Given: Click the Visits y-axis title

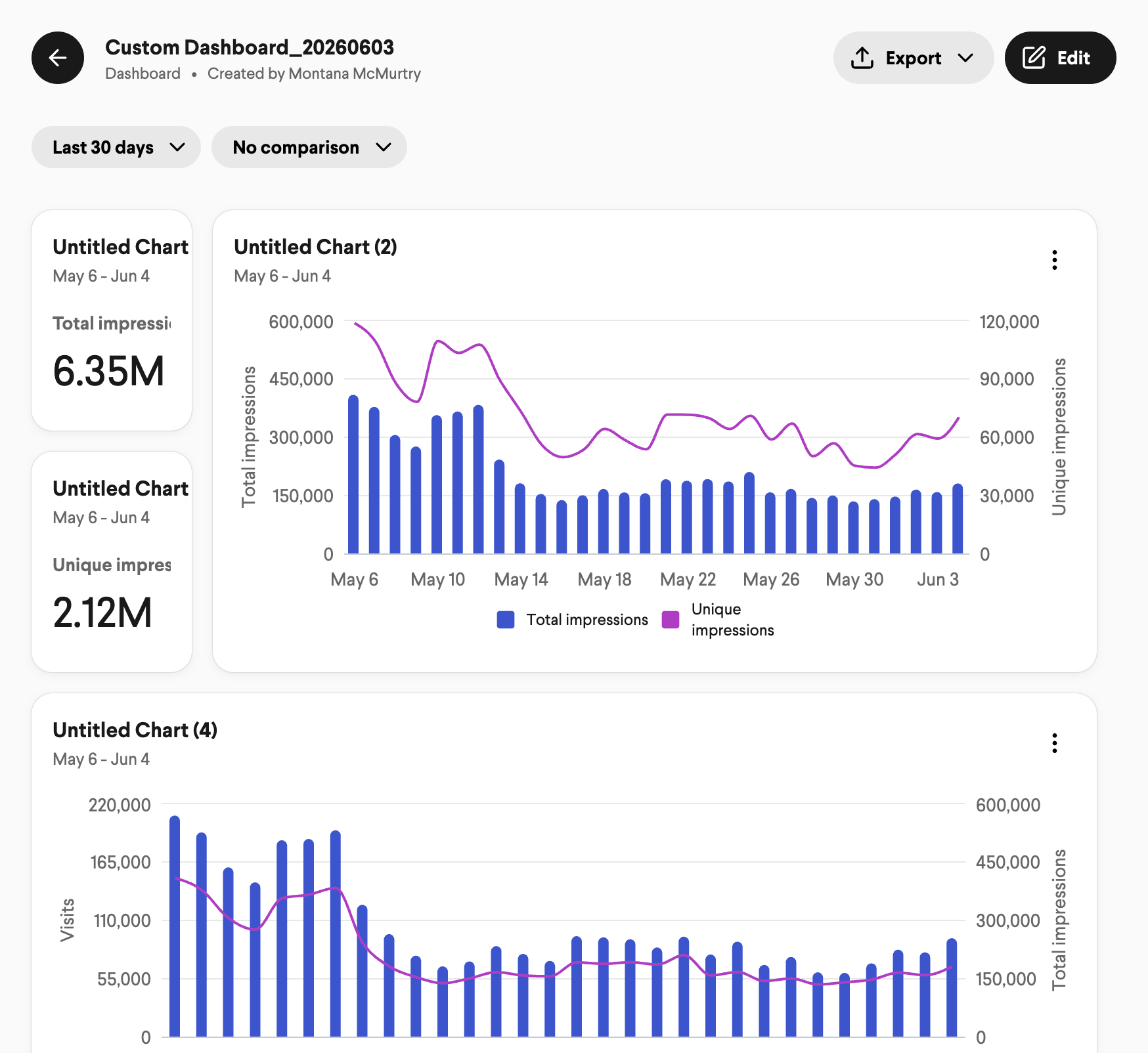Looking at the screenshot, I should [67, 920].
